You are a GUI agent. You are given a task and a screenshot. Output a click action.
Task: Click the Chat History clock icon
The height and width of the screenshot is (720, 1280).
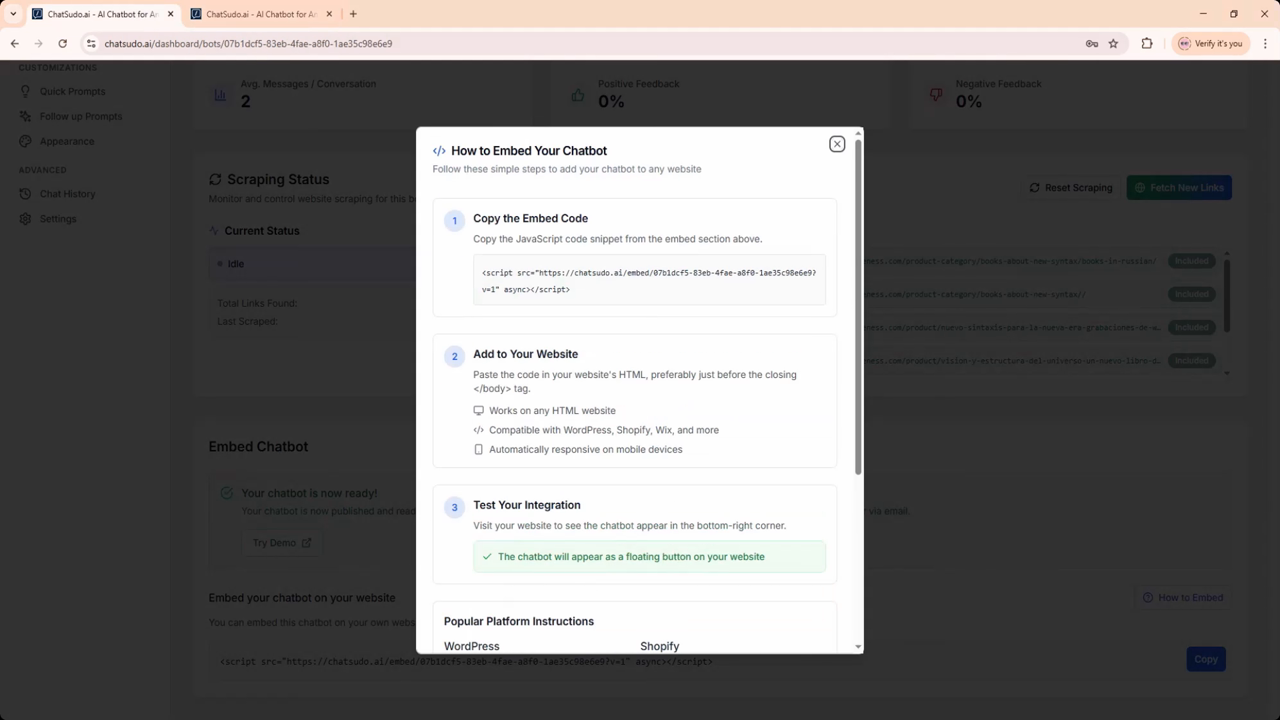point(26,194)
